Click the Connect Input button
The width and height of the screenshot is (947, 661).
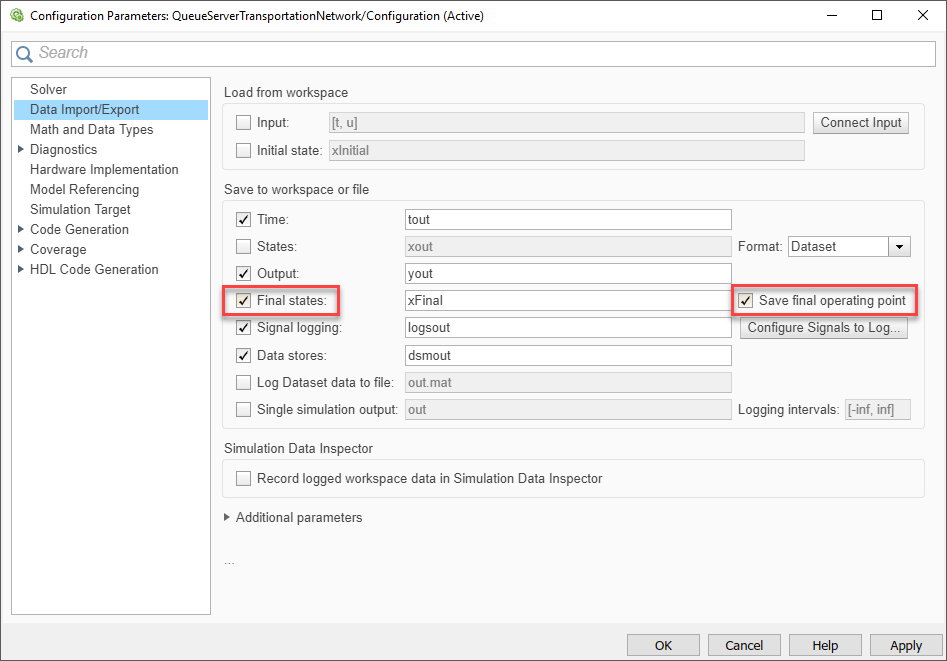pyautogui.click(x=860, y=123)
